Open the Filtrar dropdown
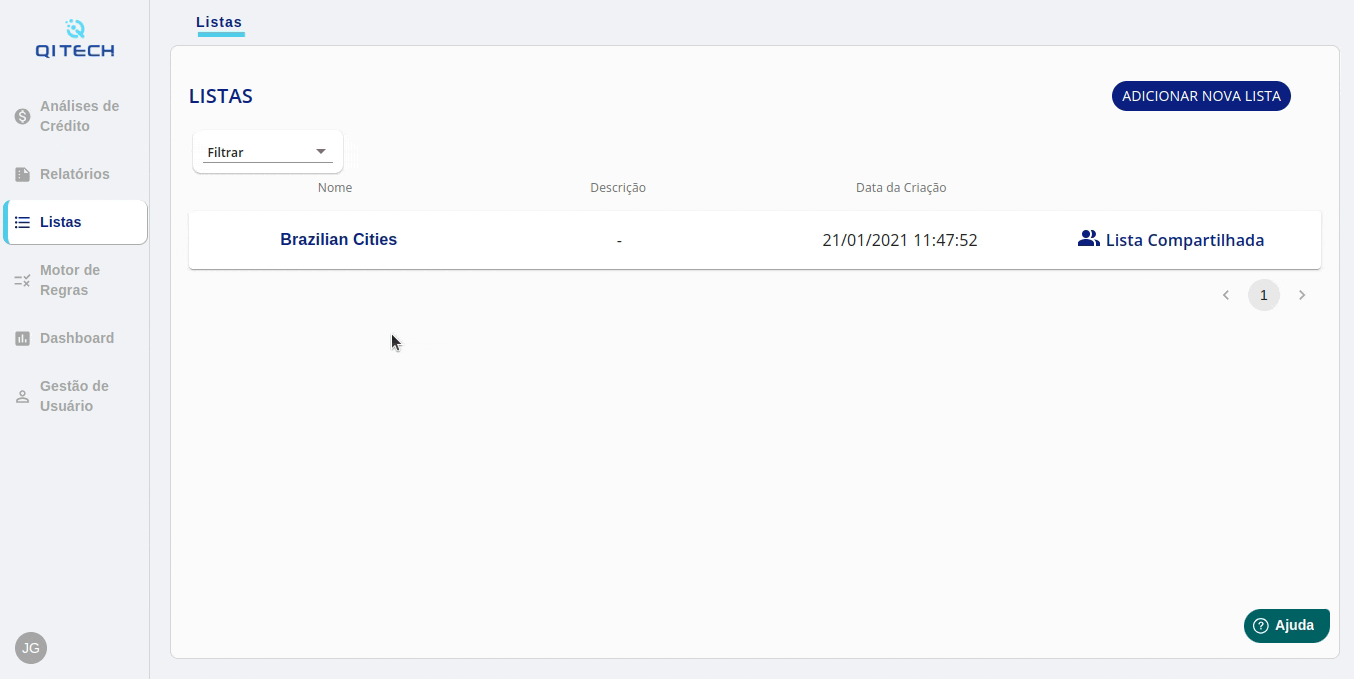 pos(267,152)
